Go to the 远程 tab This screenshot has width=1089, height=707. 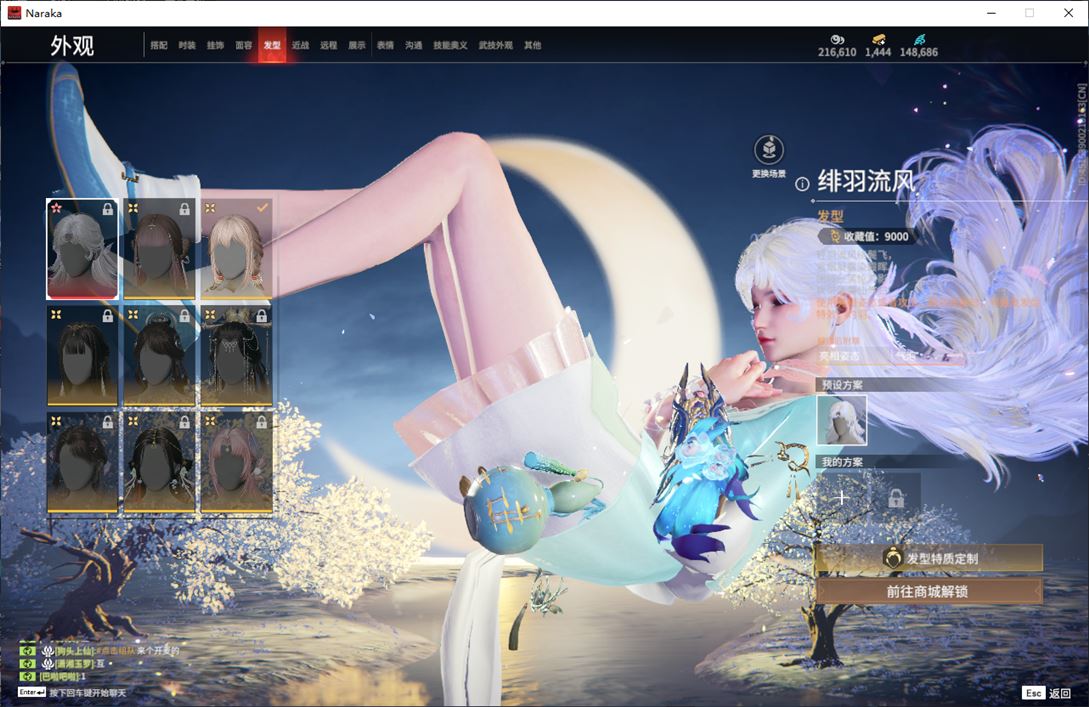[329, 45]
